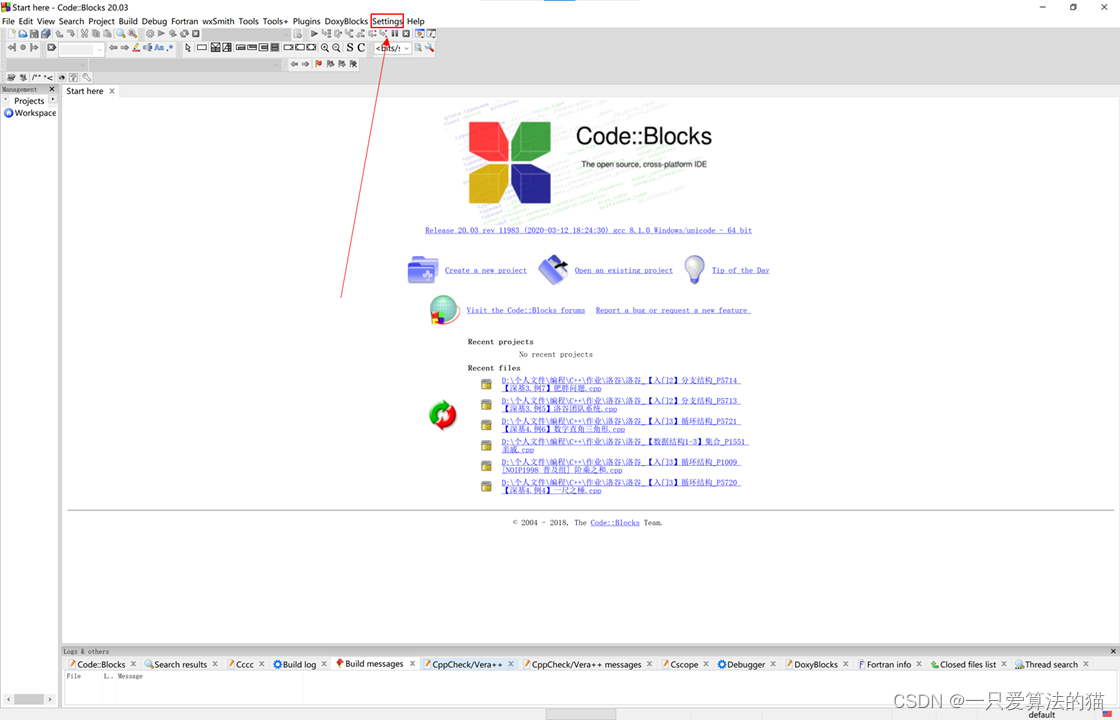Click the Zoom out icon on the Nassi toolbar

(x=336, y=48)
